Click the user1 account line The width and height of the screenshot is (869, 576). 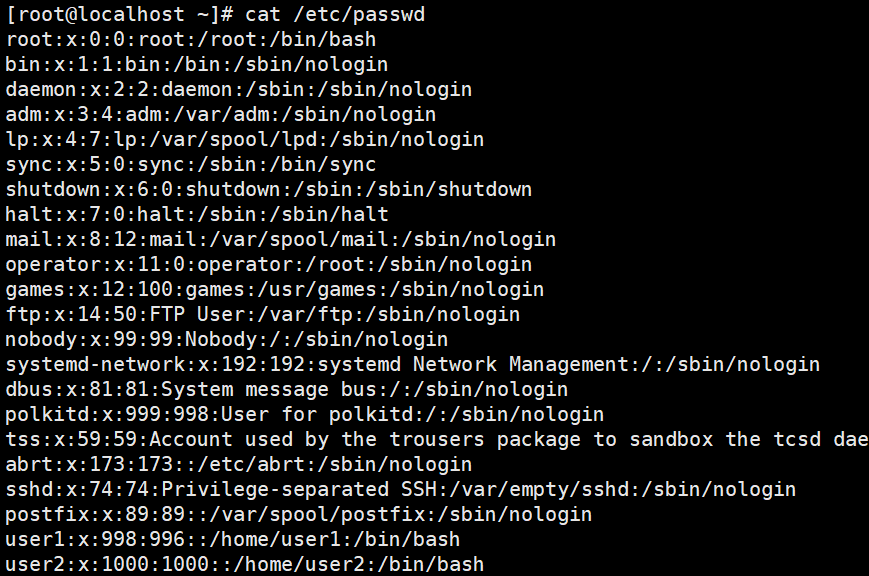pyautogui.click(x=232, y=539)
